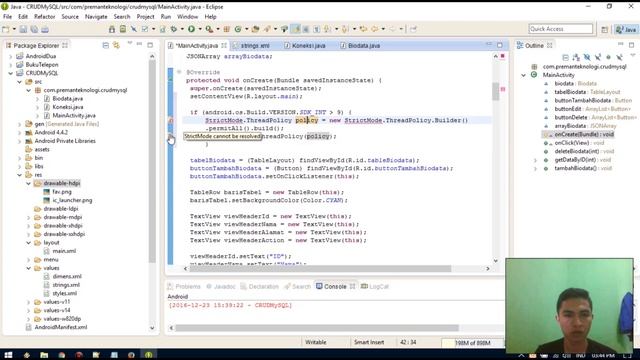Image resolution: width=640 pixels, height=360 pixels.
Task: Click the New Java Class icon
Action: (x=238, y=29)
